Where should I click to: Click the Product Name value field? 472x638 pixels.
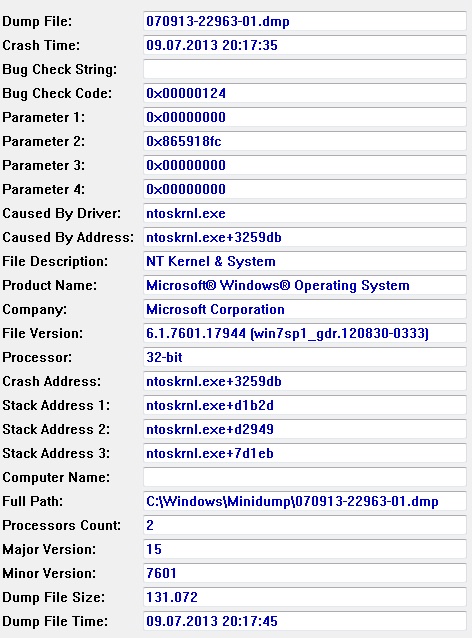click(305, 285)
